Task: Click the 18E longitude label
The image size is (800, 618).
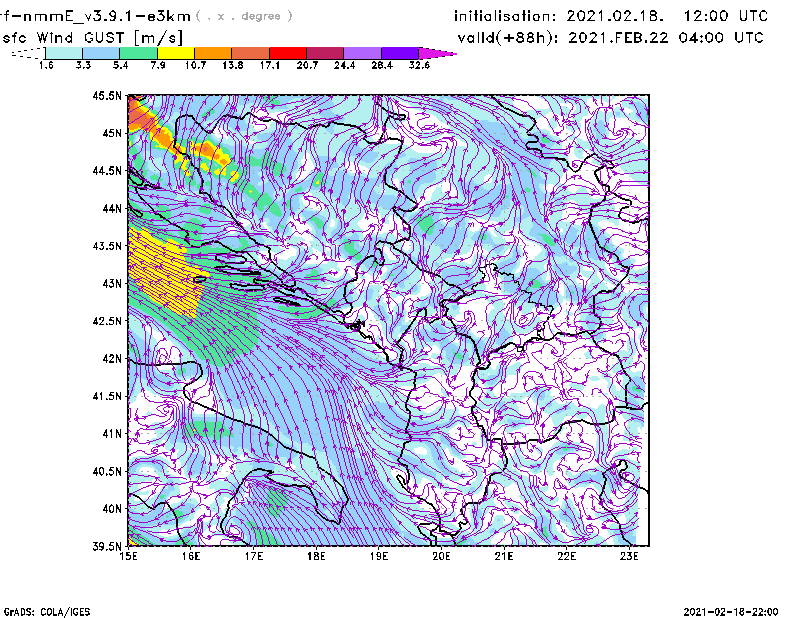Action: [x=316, y=556]
